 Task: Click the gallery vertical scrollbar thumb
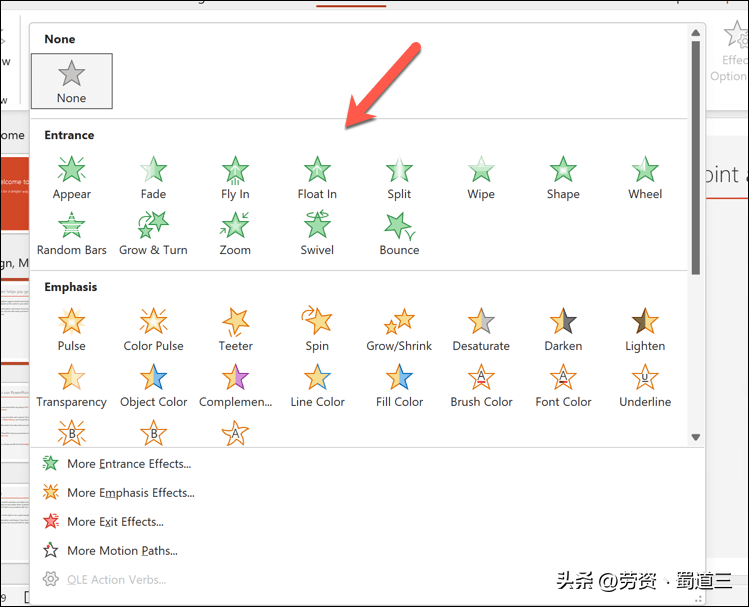[x=696, y=158]
